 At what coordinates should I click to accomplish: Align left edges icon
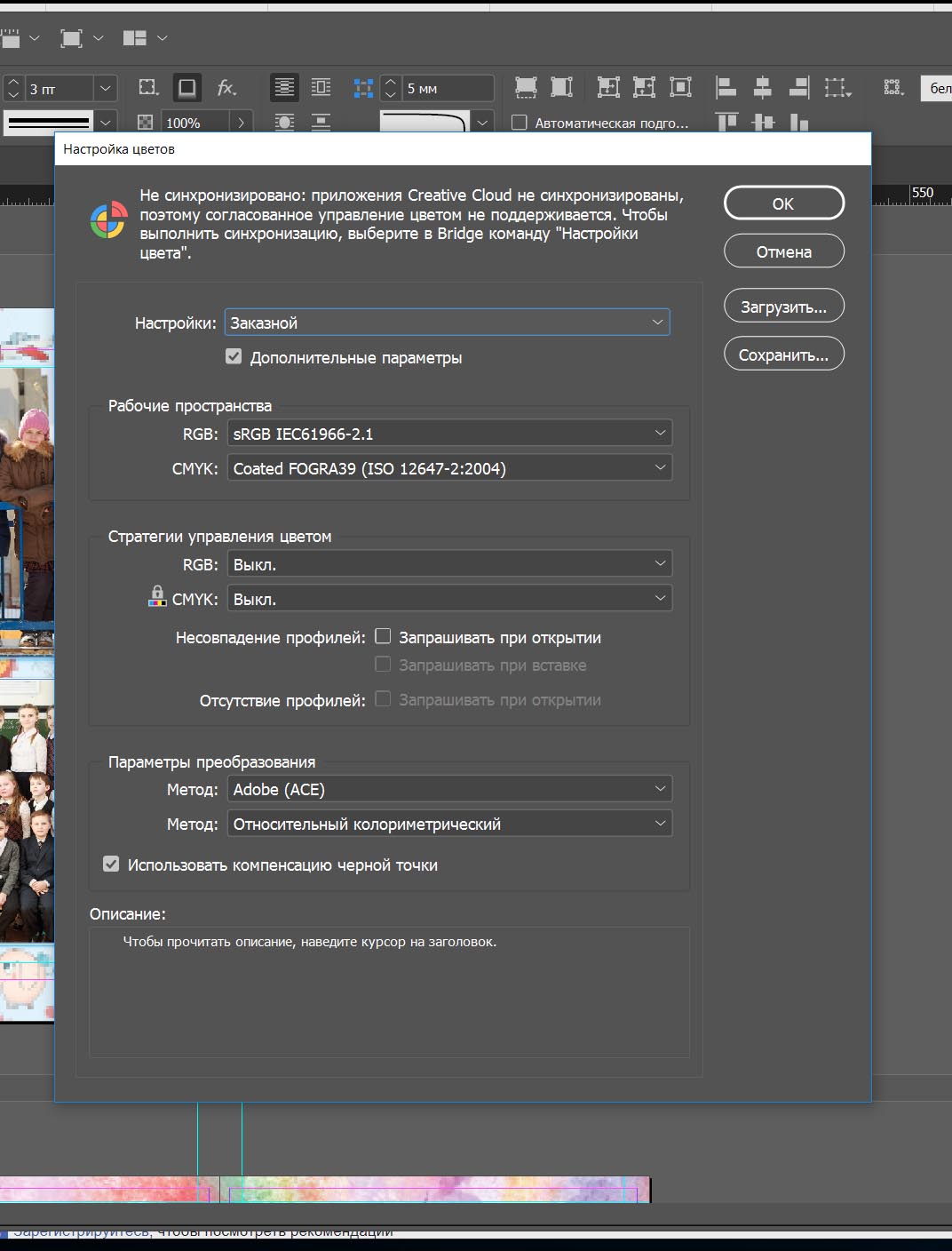(726, 87)
